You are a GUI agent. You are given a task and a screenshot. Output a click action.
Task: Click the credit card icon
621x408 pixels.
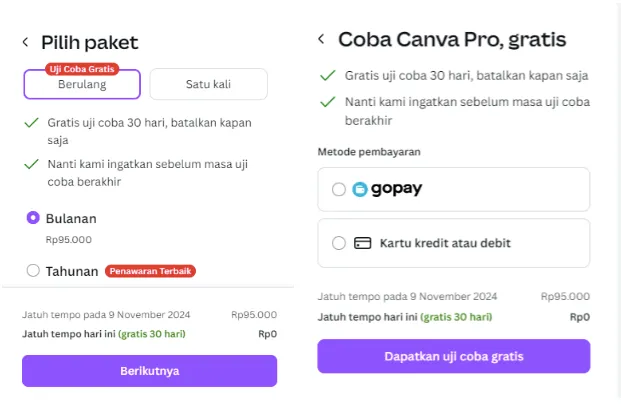362,242
